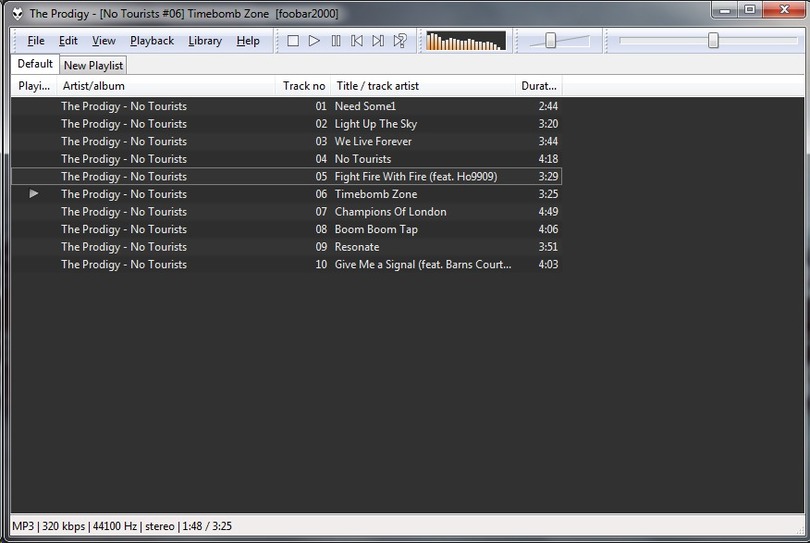The image size is (810, 543).
Task: Select track 04 No Tourists title
Action: [x=363, y=159]
